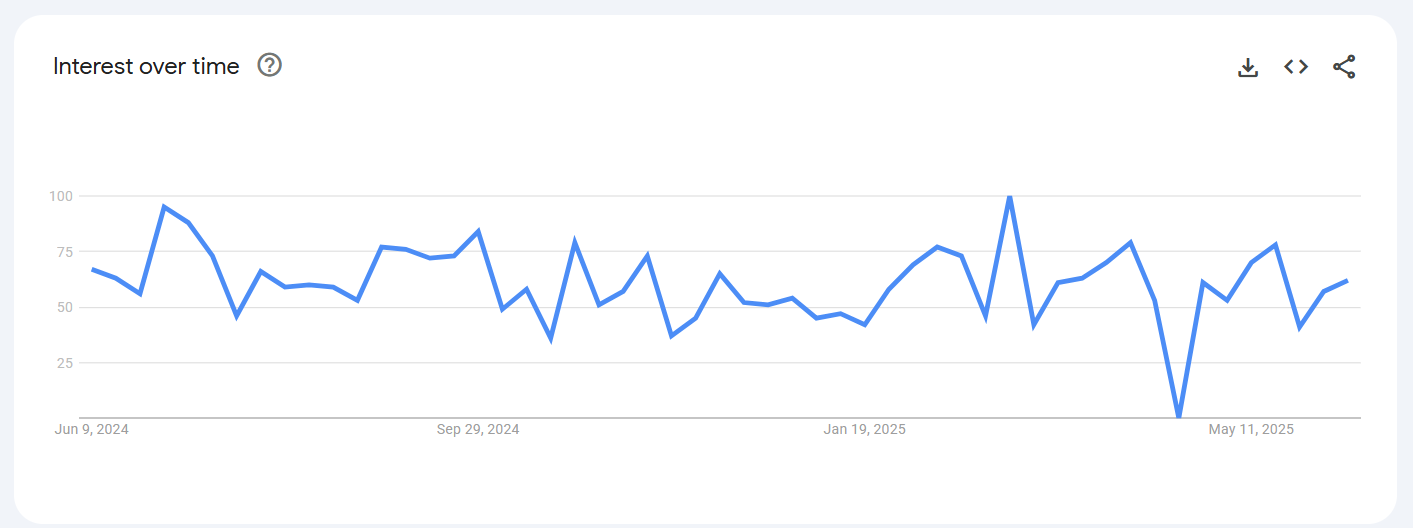Click the line peak near Sep 29, 2024

pos(478,231)
